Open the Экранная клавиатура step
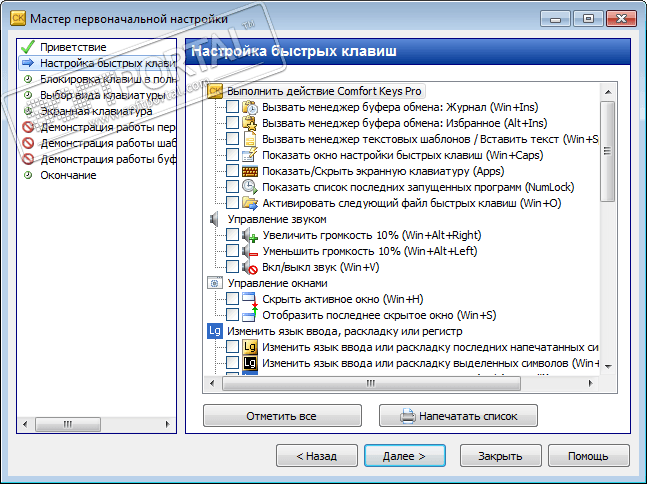Image resolution: width=647 pixels, height=484 pixels. [96, 111]
